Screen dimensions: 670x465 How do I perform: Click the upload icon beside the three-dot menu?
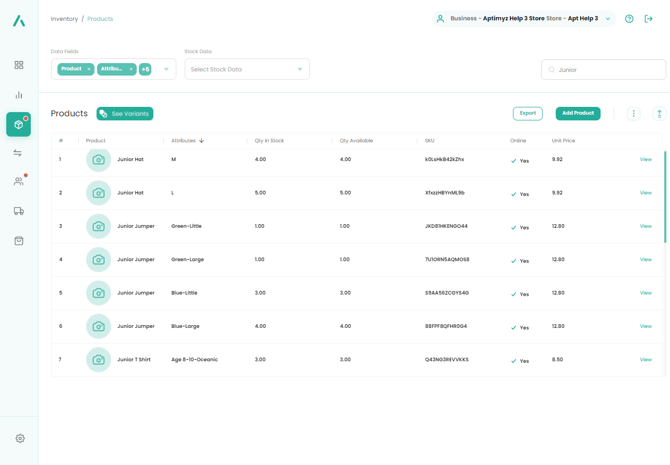coord(659,114)
